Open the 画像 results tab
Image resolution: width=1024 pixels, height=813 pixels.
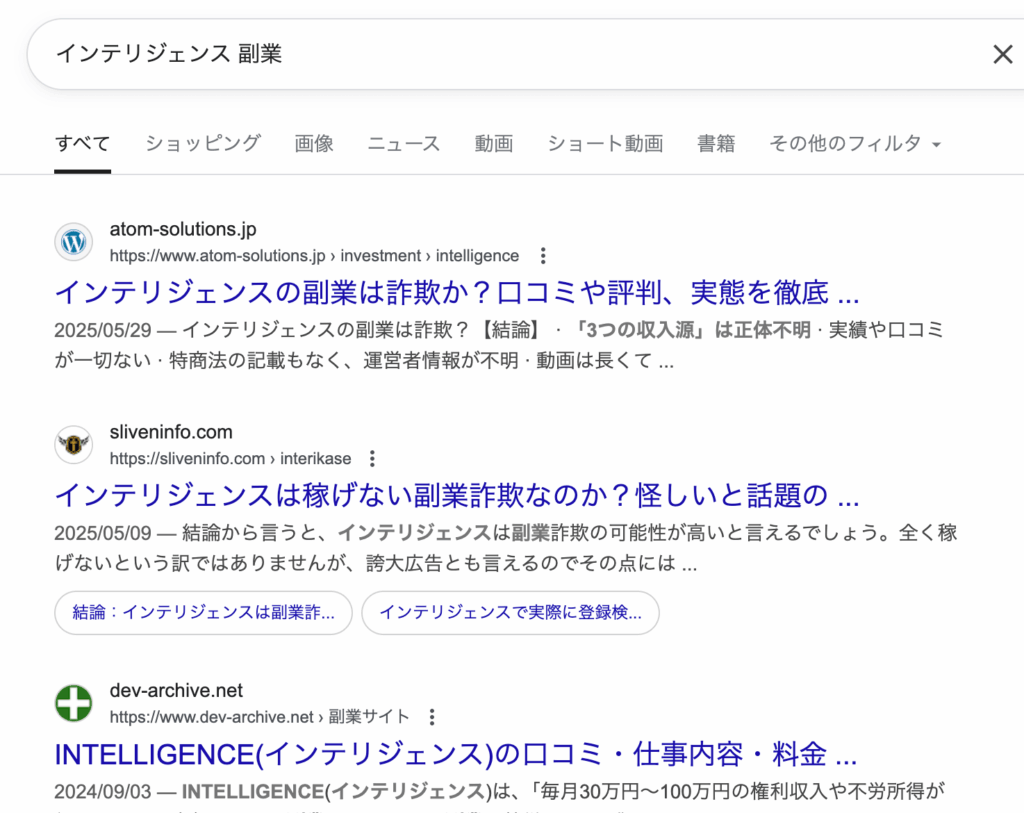click(314, 143)
